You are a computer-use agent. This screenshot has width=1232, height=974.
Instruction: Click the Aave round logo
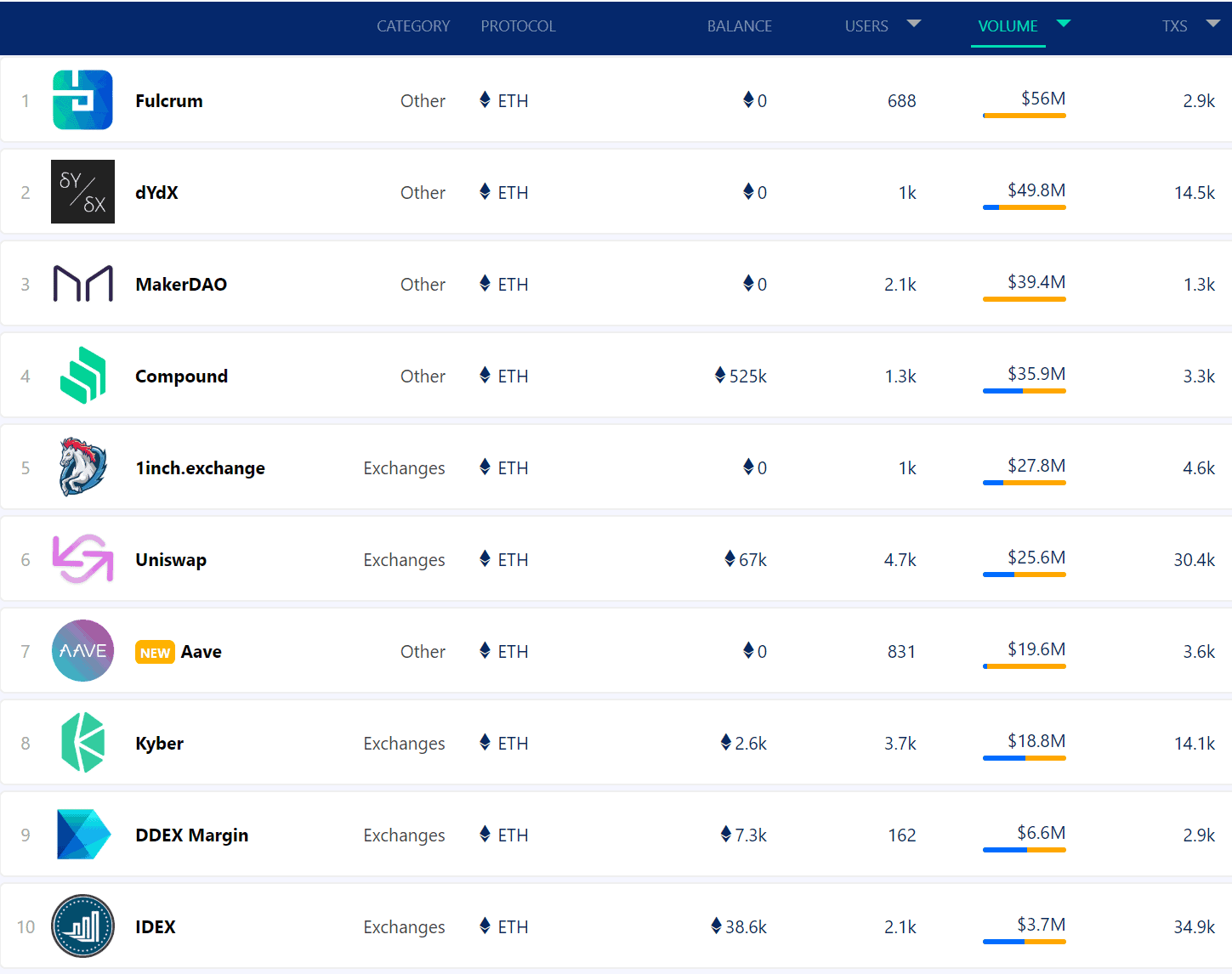[x=82, y=651]
